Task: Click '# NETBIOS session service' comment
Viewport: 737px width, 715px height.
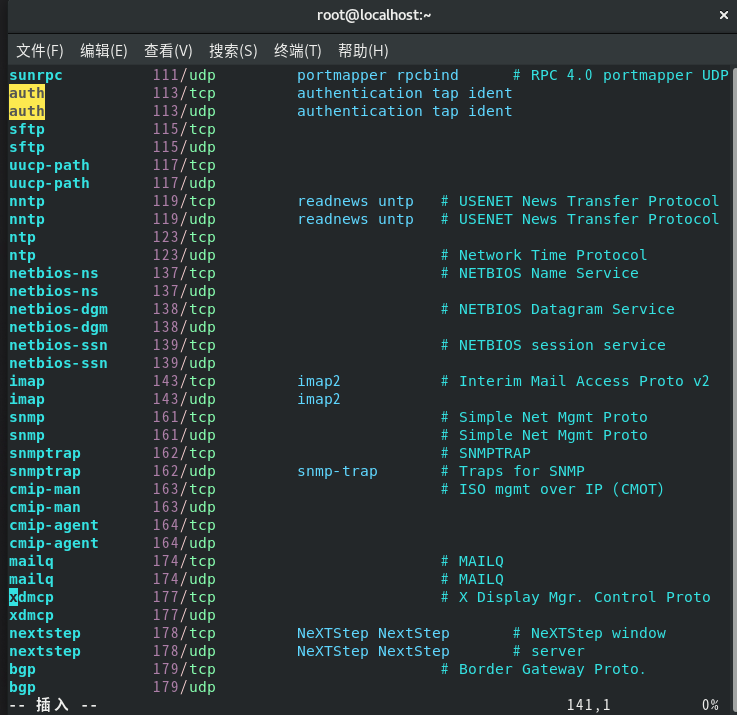Action: [x=553, y=346]
